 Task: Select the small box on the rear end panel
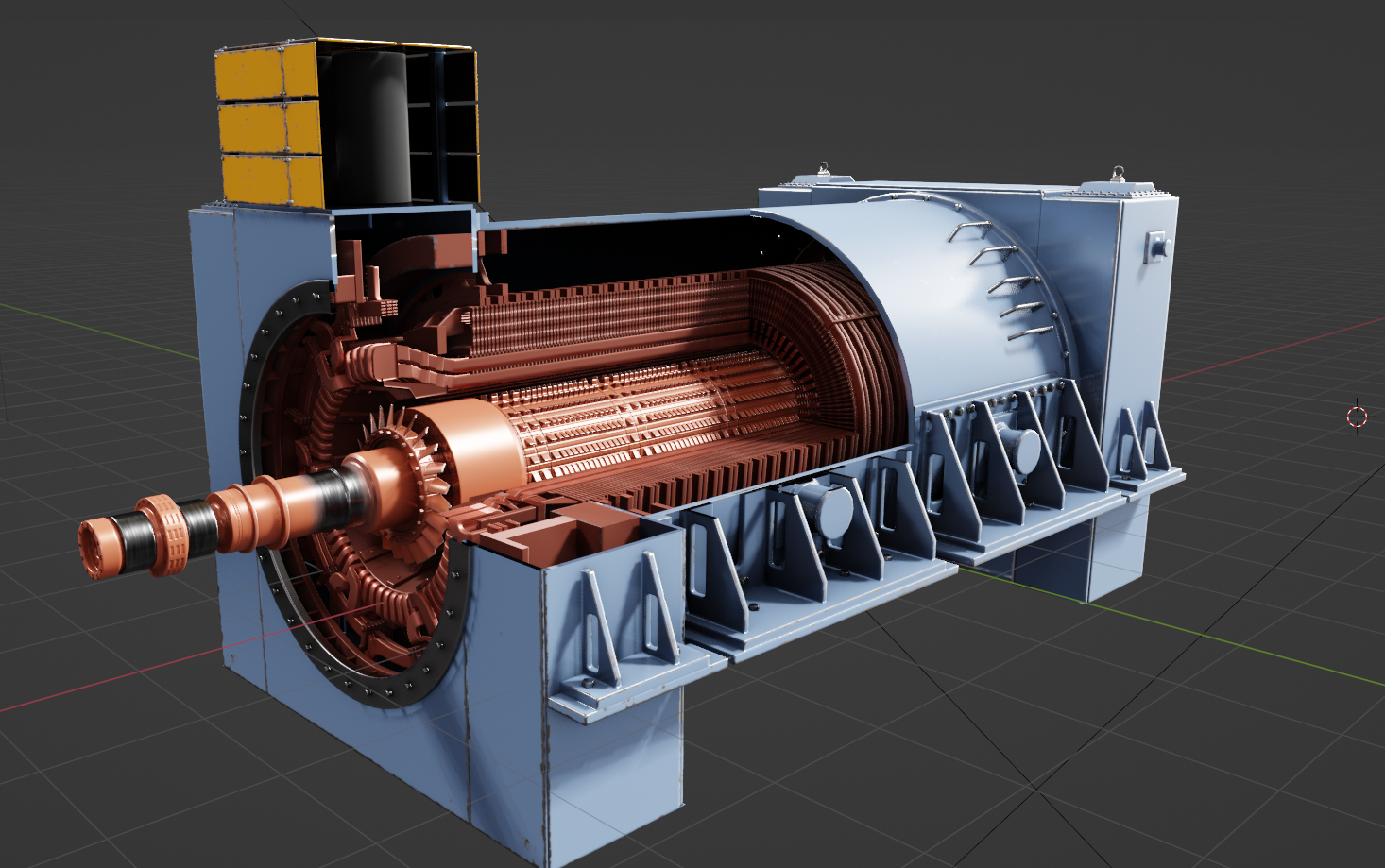(x=1155, y=246)
